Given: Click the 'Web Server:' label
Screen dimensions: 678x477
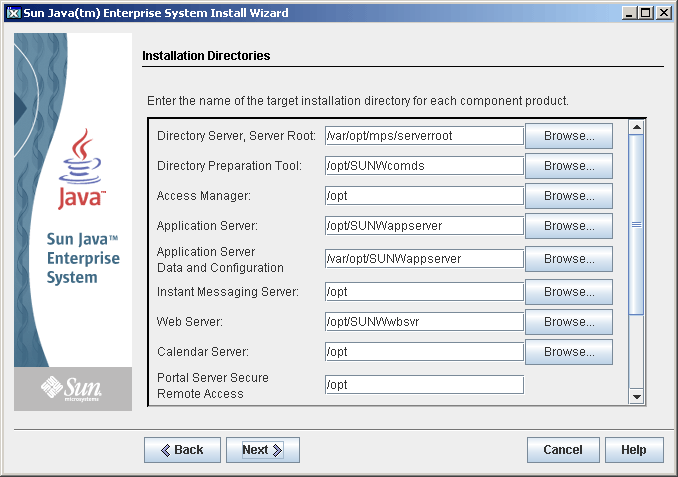Looking at the screenshot, I should 190,322.
